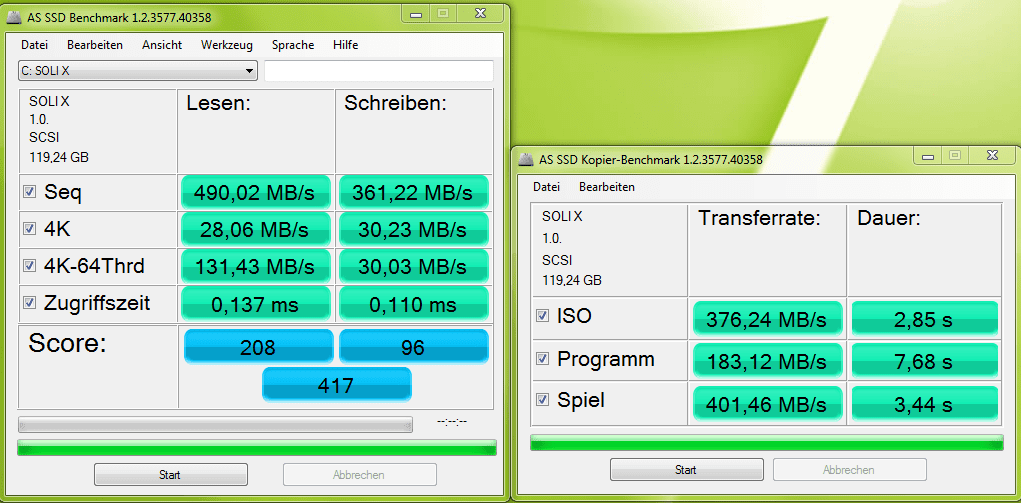The image size is (1021, 503).
Task: Click the Kopier-Benchmark title bar icon
Action: [x=526, y=159]
